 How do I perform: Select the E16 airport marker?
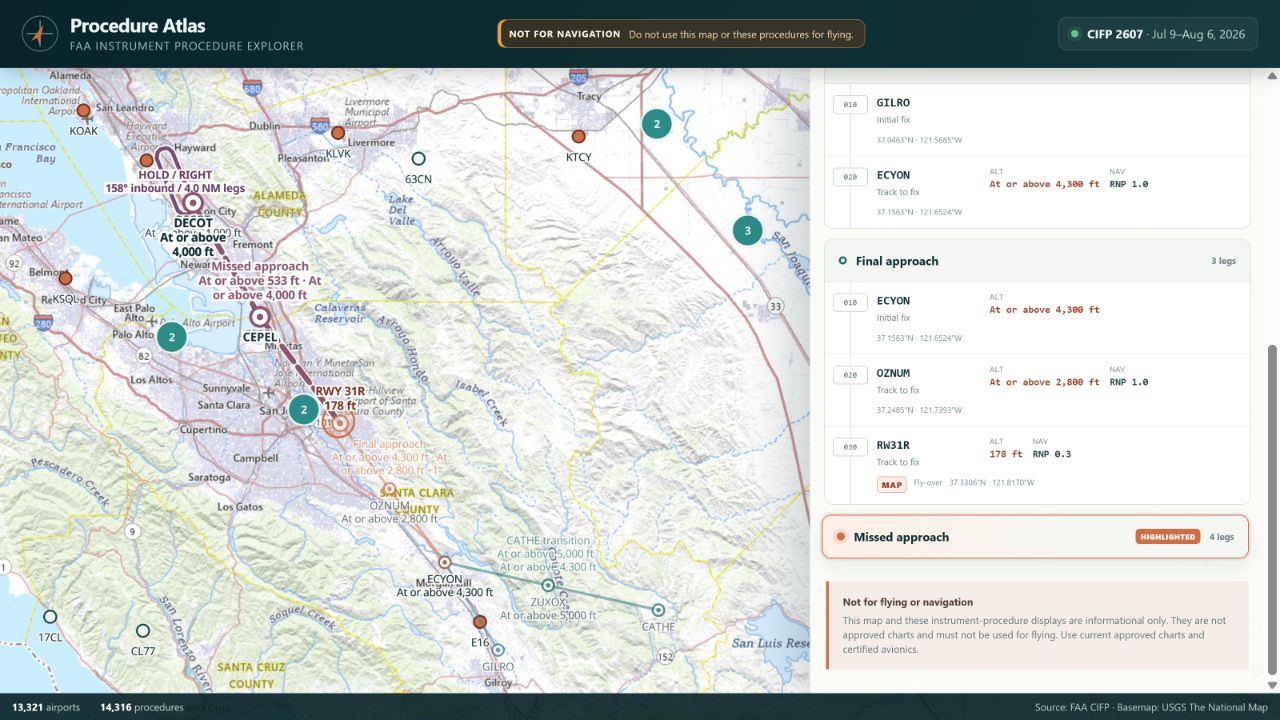480,622
